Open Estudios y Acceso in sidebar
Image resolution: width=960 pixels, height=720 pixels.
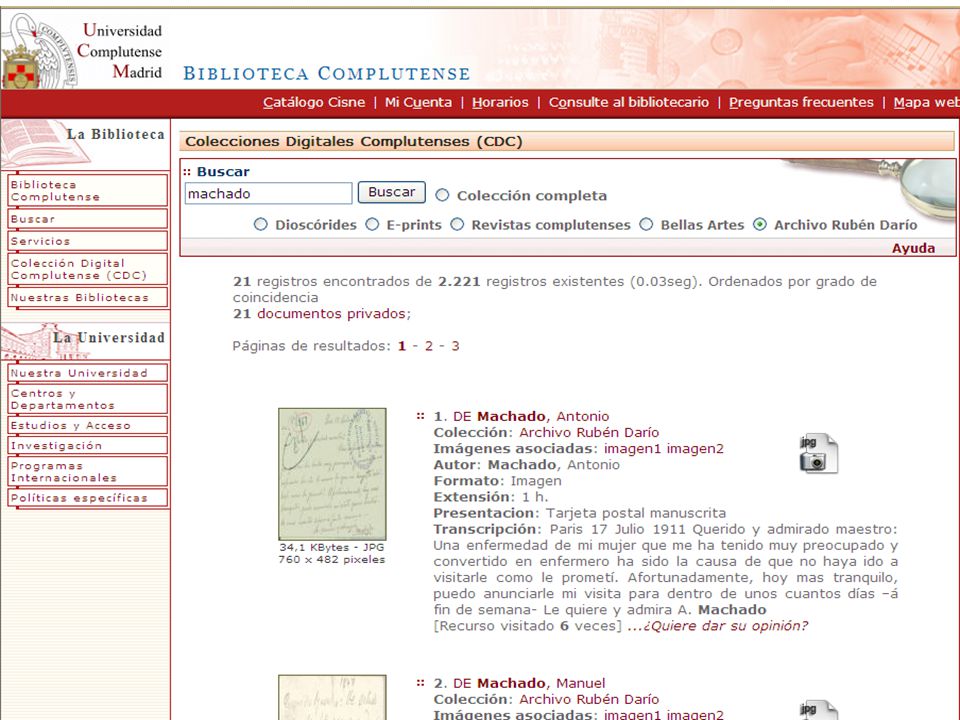coord(88,425)
